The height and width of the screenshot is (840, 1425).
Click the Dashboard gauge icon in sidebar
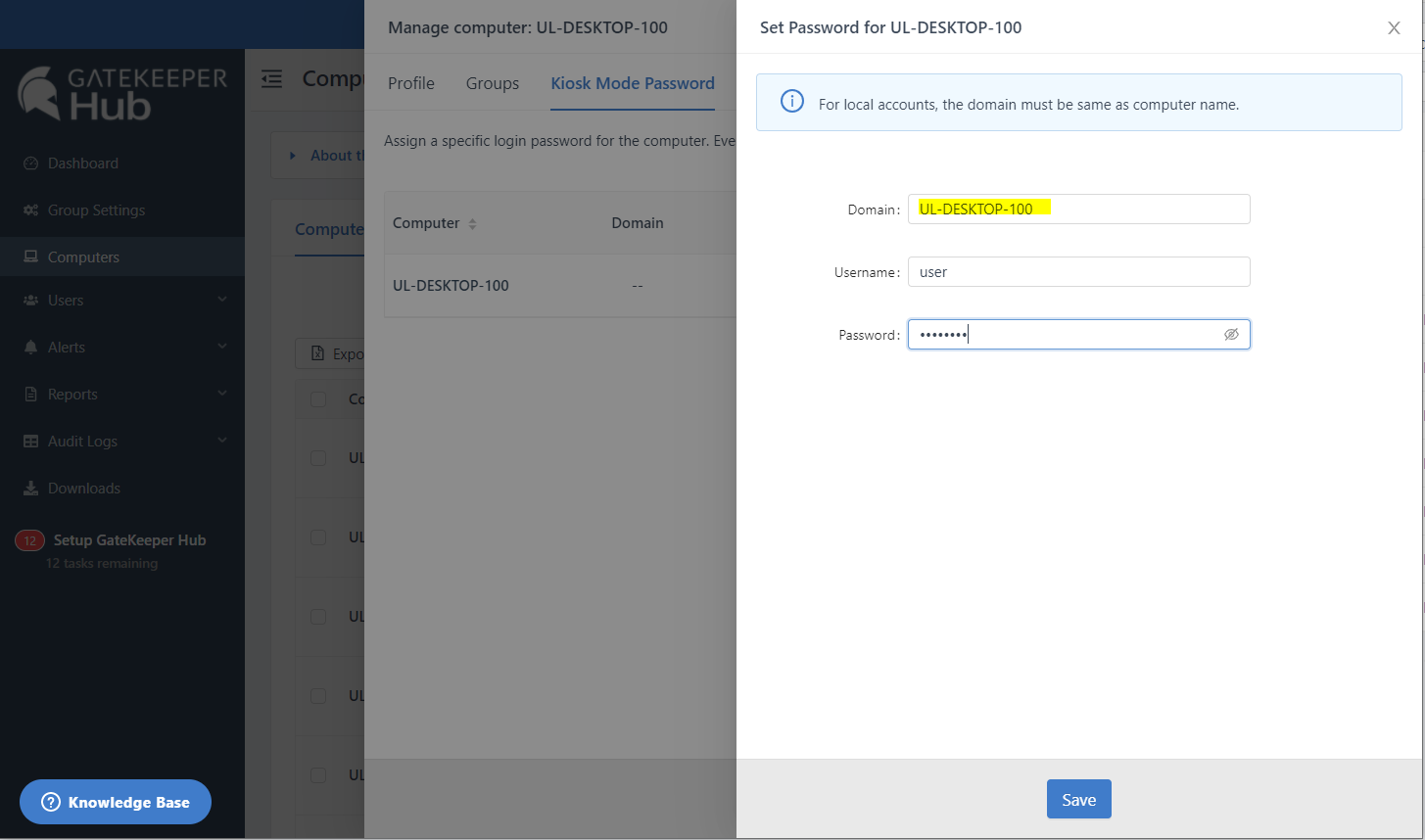(x=30, y=163)
